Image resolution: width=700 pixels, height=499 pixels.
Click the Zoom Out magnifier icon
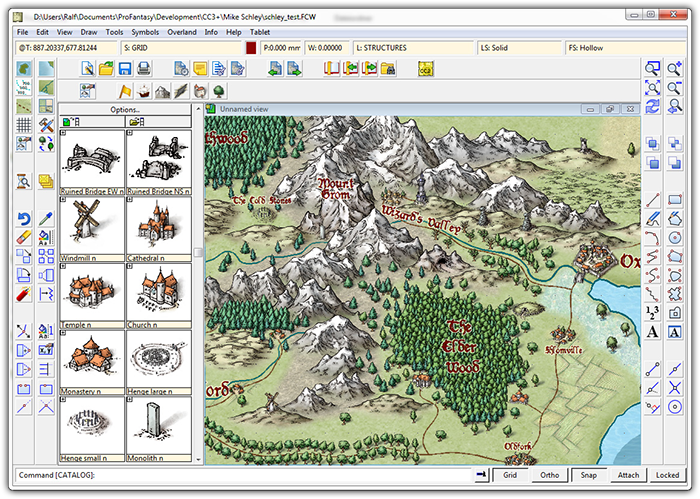click(x=674, y=88)
